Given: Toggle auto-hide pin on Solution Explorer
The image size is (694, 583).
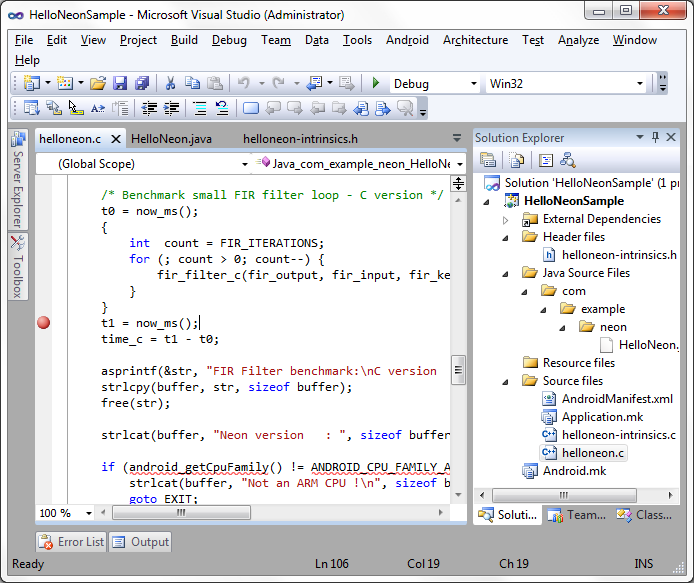Looking at the screenshot, I should pyautogui.click(x=655, y=138).
